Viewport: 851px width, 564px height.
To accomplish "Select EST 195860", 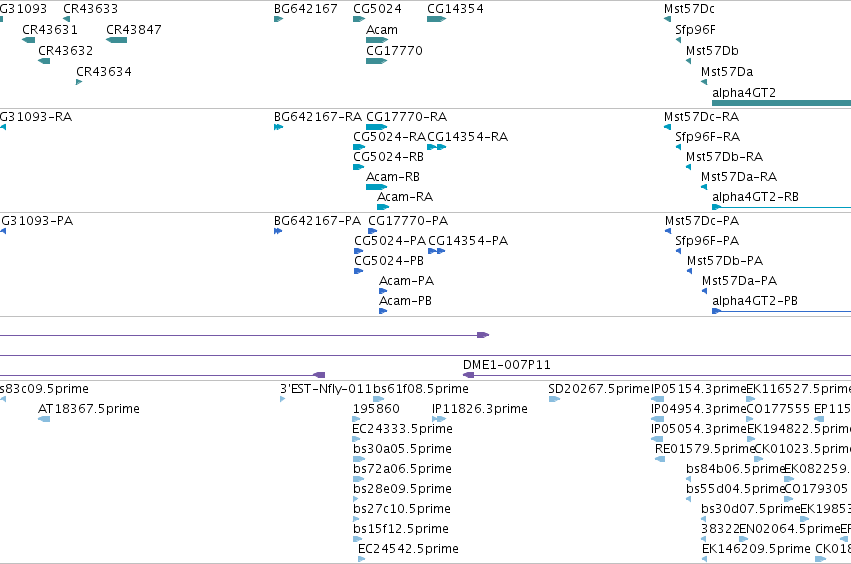I will pos(376,409).
